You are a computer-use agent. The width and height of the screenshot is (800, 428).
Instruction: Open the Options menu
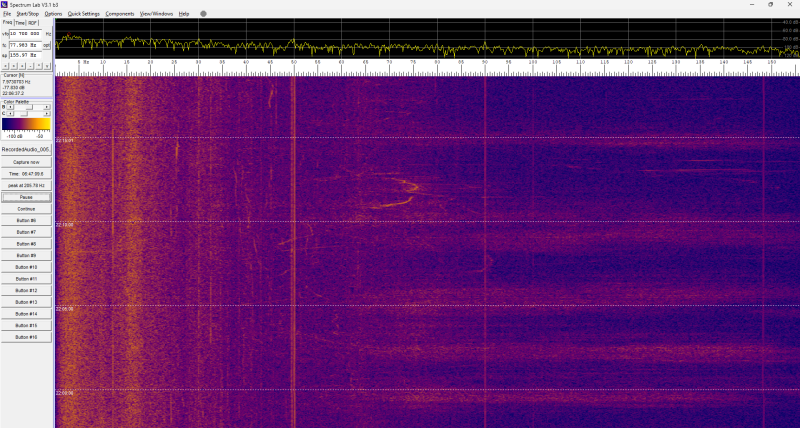coord(53,14)
